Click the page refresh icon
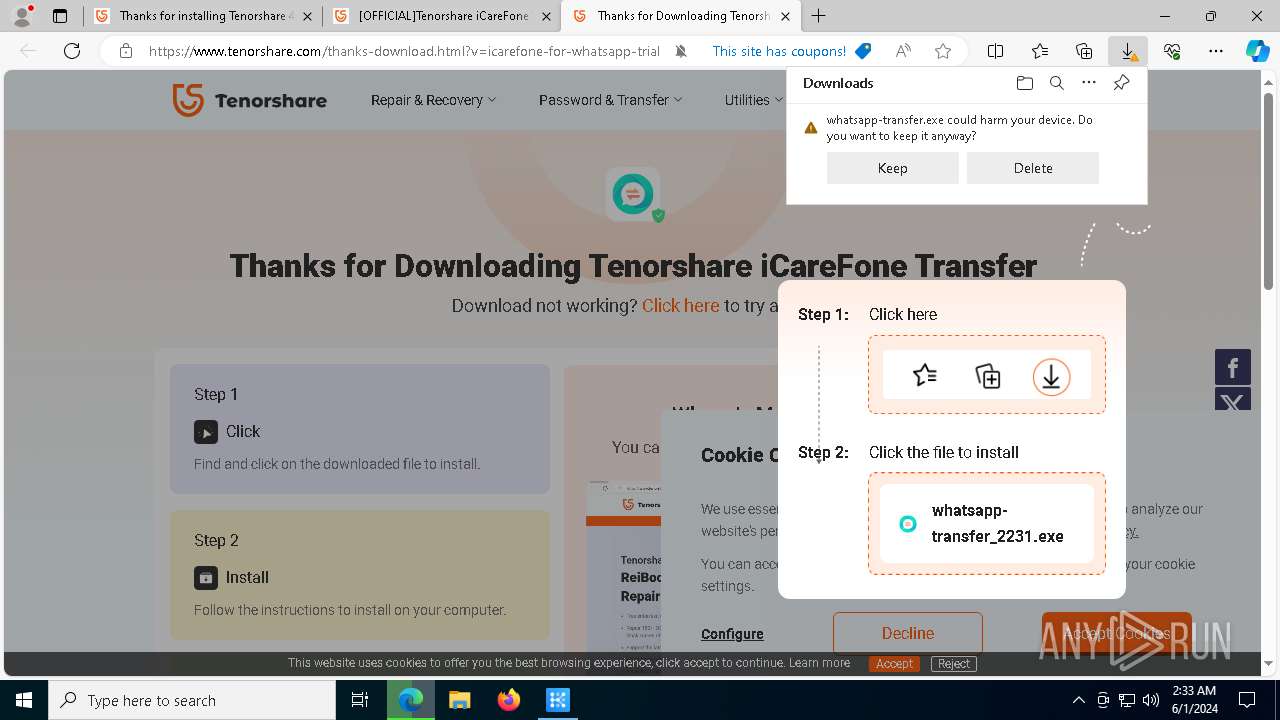This screenshot has height=720, width=1280. [x=72, y=51]
